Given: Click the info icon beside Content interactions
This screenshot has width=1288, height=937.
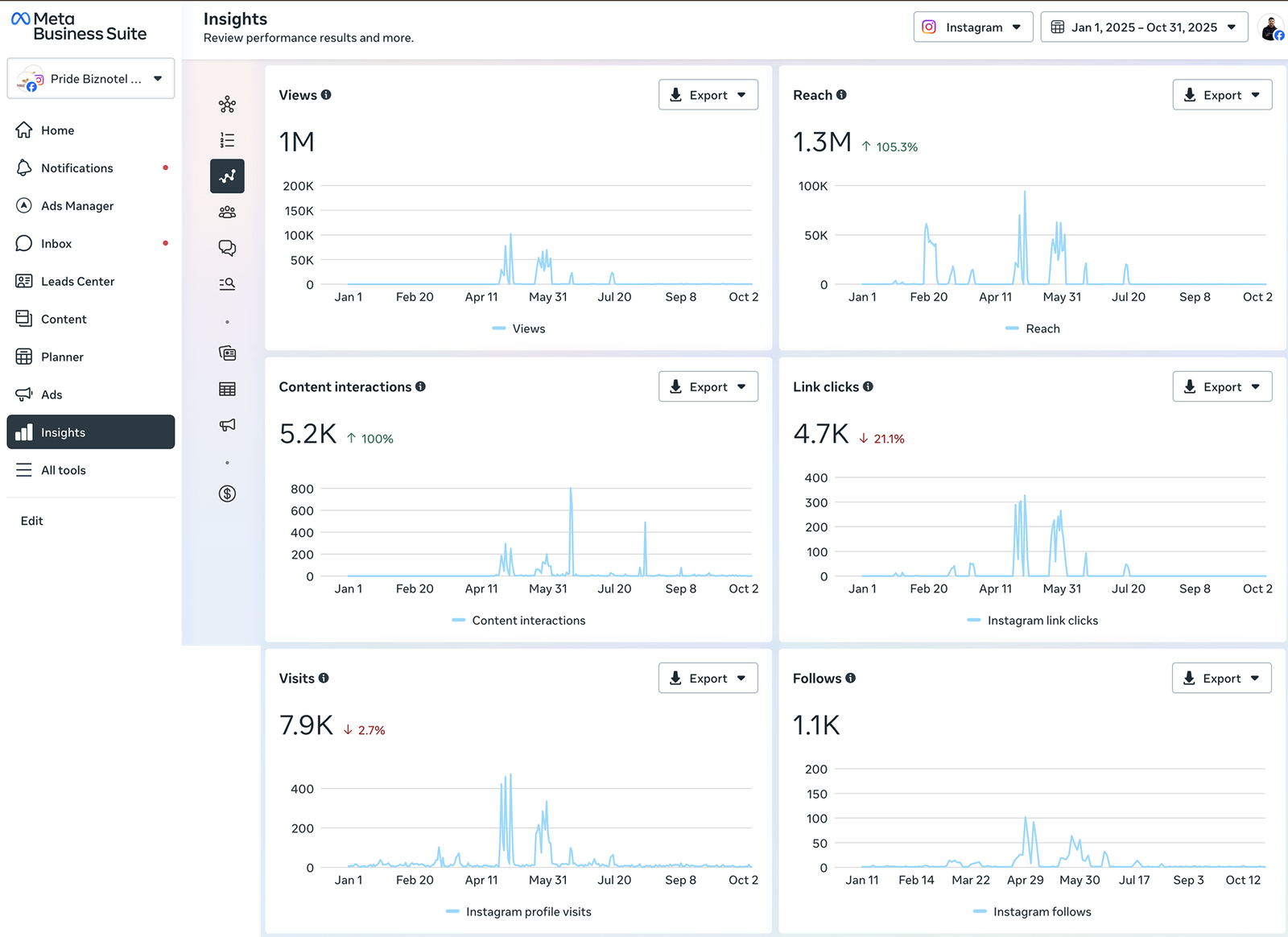Looking at the screenshot, I should (x=420, y=387).
